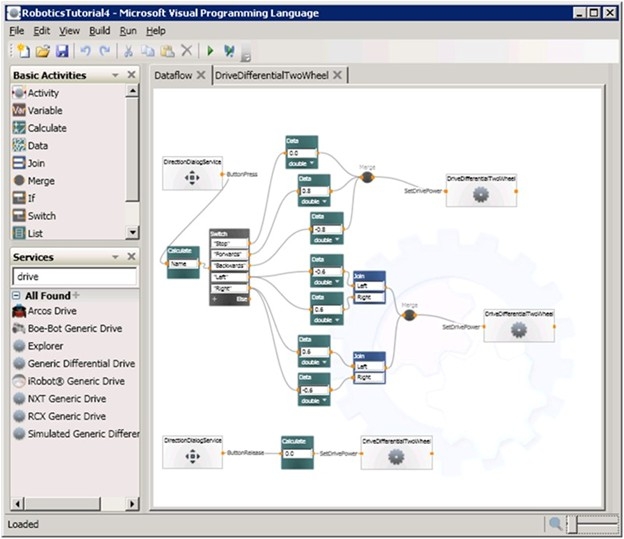Select Simulated Generic Differential service

coord(76,434)
